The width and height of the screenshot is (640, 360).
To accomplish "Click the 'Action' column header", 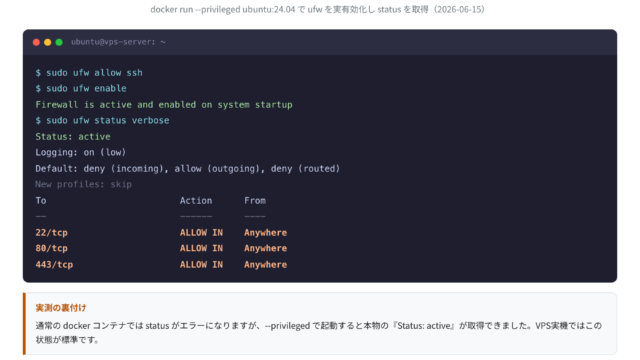I will coord(196,200).
